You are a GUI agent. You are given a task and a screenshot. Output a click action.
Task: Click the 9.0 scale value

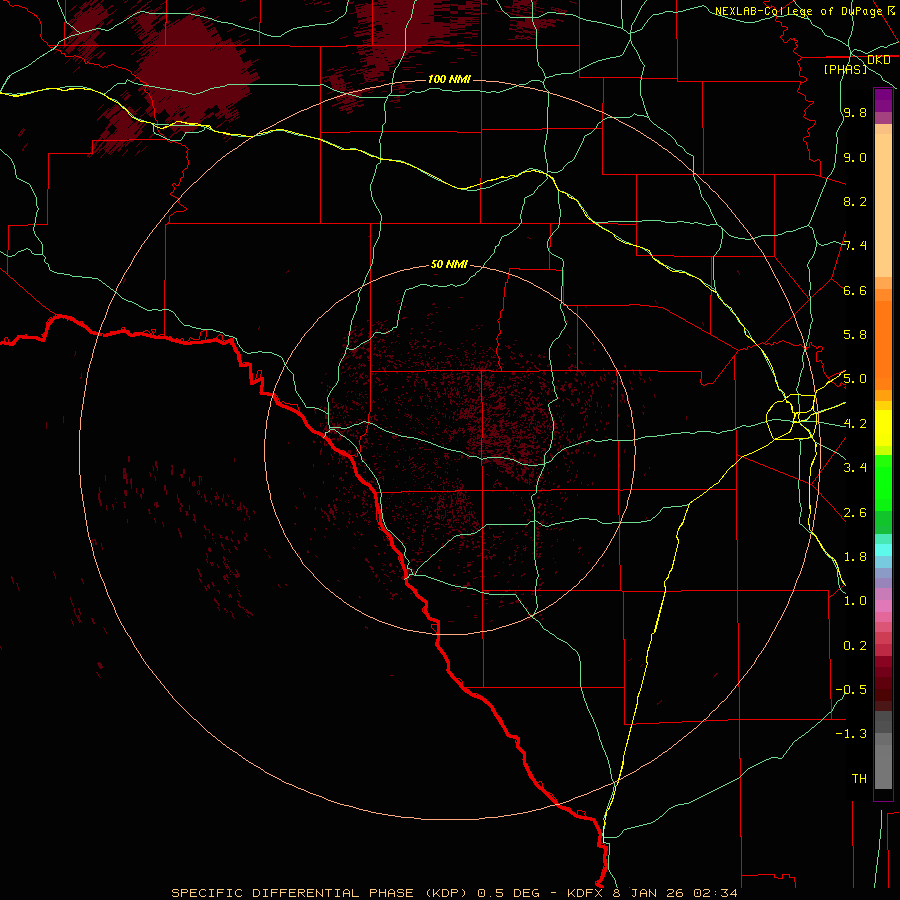pyautogui.click(x=855, y=157)
